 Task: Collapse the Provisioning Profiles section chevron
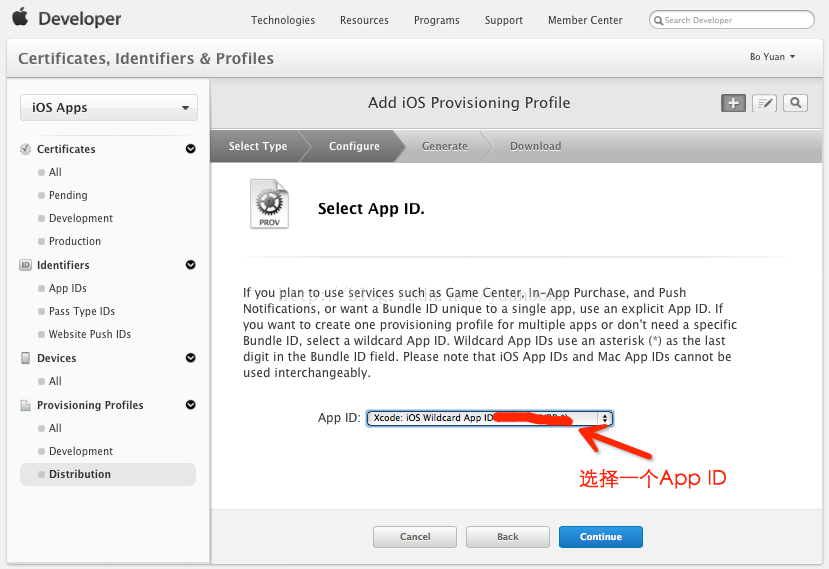click(x=190, y=405)
